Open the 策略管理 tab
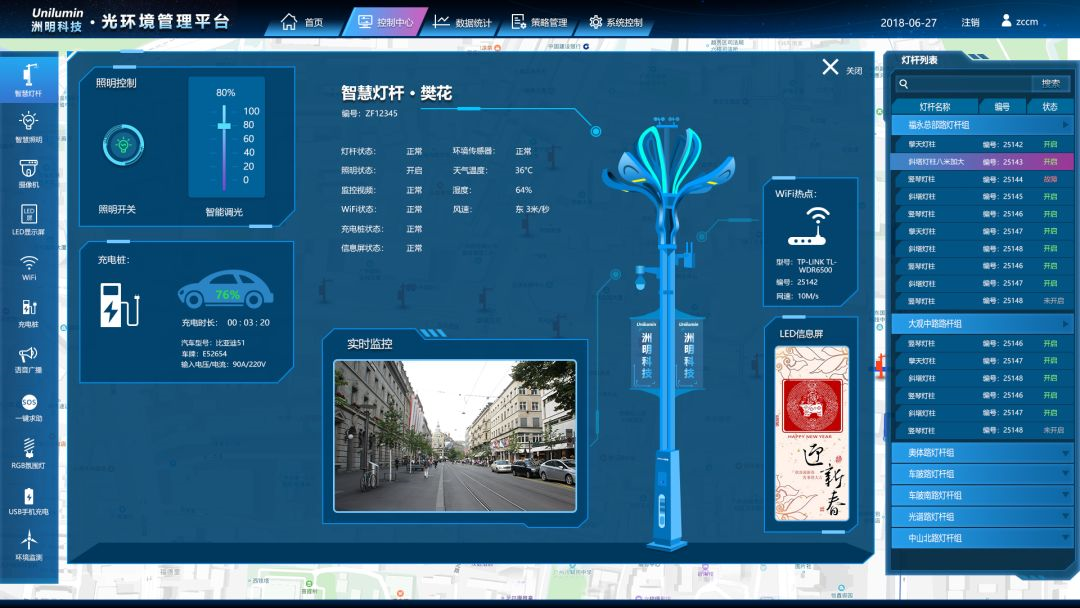The image size is (1080, 608). 539,22
